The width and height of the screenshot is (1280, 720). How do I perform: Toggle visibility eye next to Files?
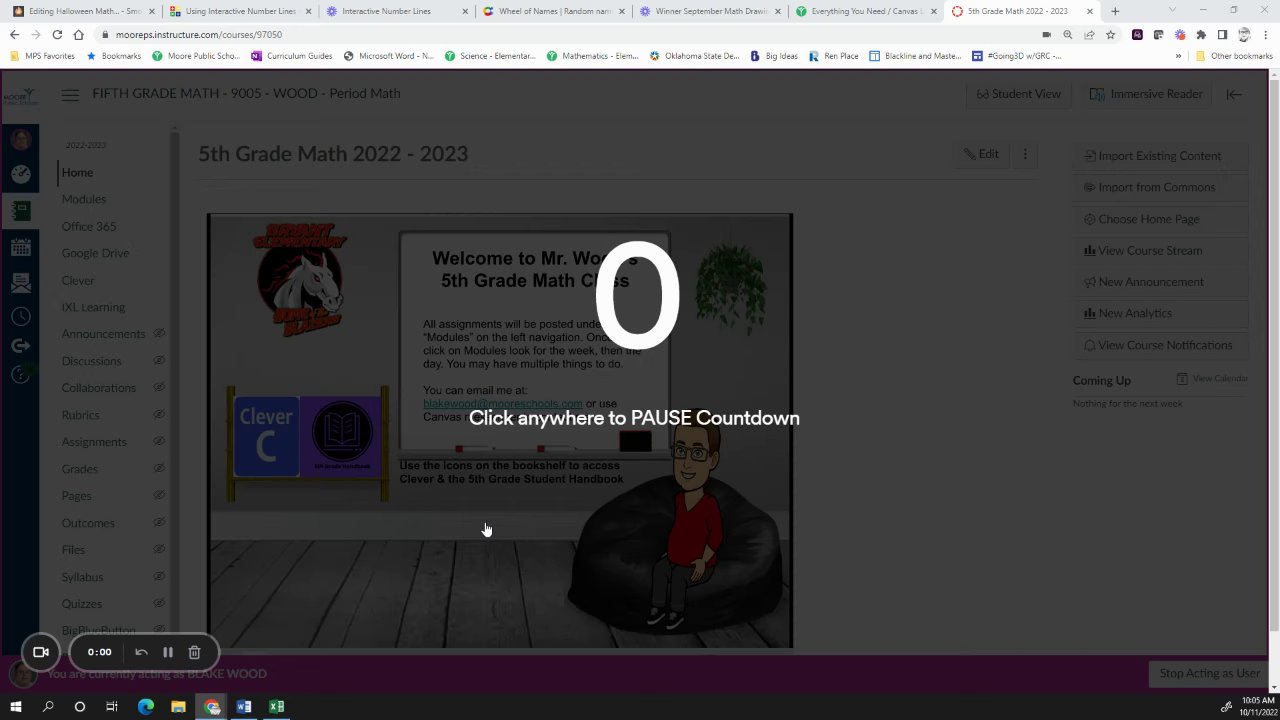tap(159, 549)
